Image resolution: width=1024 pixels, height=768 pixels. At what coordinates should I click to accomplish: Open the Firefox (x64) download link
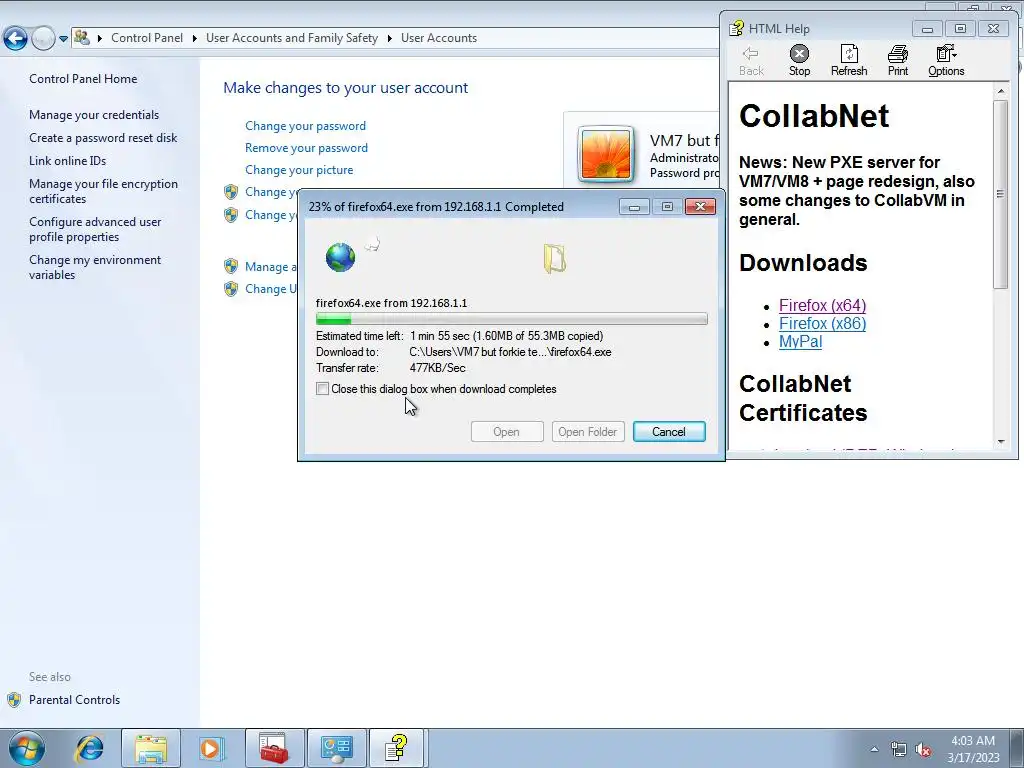[822, 306]
